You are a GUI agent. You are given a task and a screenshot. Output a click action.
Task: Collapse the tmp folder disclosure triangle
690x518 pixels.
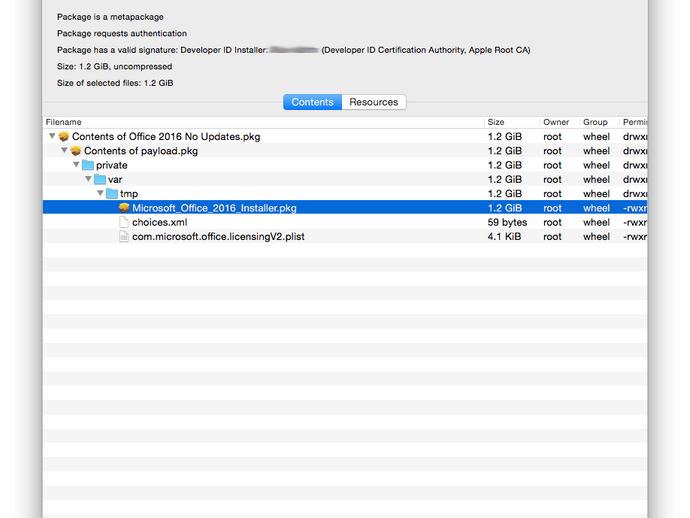point(100,193)
